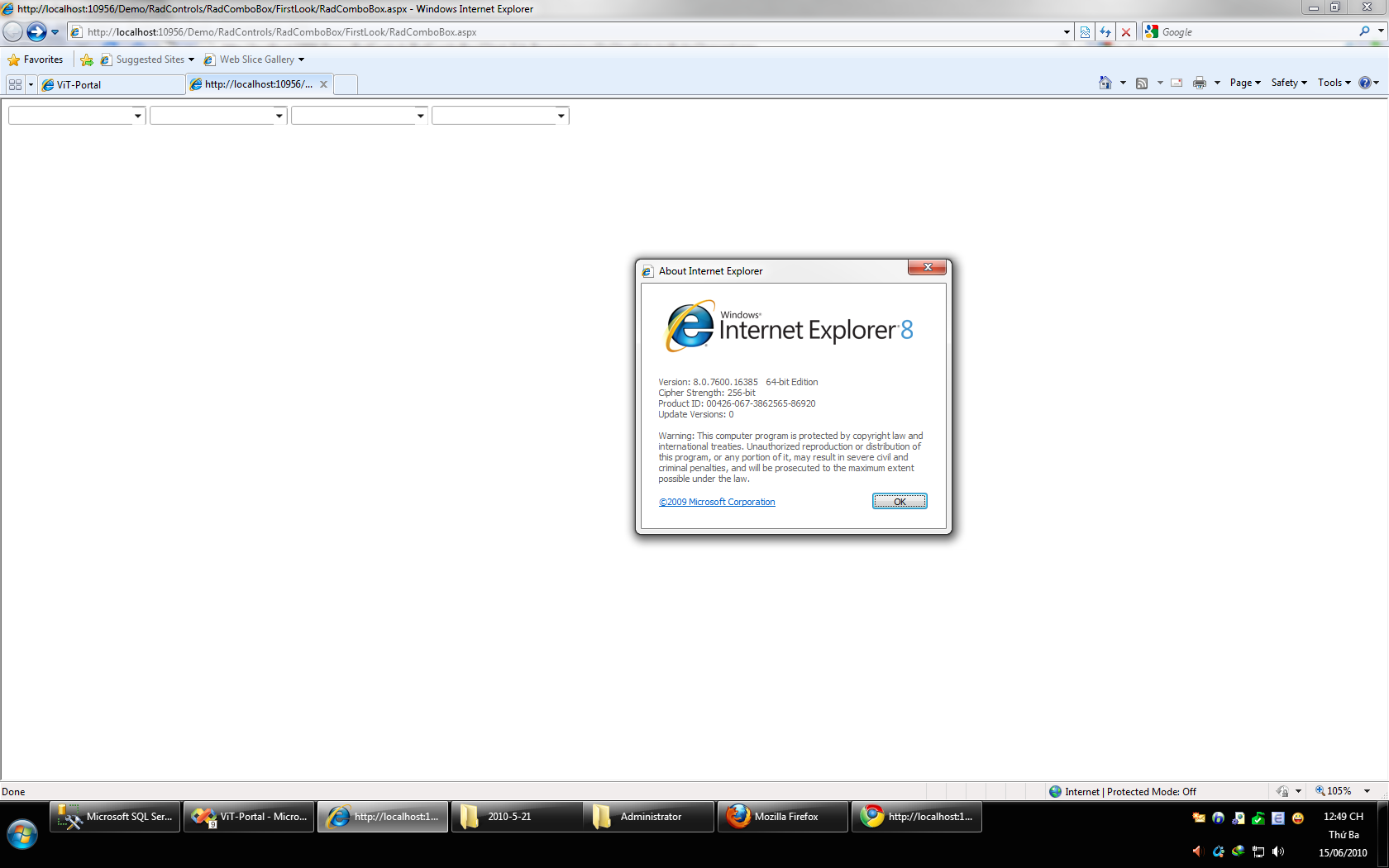The image size is (1389, 868).
Task: Expand the Home button dropdown arrow
Action: (x=1123, y=83)
